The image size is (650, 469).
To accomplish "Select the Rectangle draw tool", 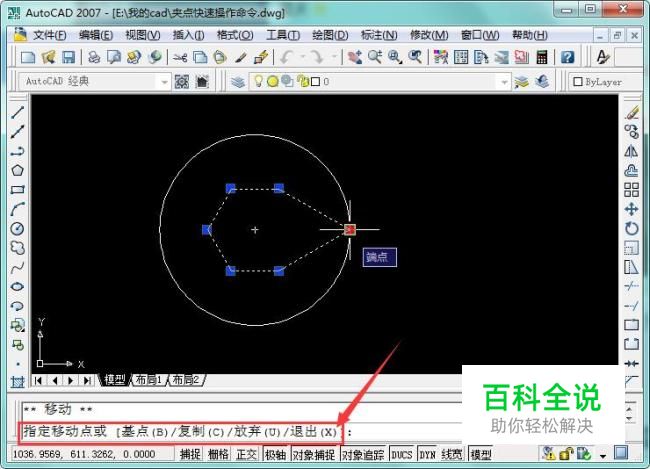I will pos(17,190).
